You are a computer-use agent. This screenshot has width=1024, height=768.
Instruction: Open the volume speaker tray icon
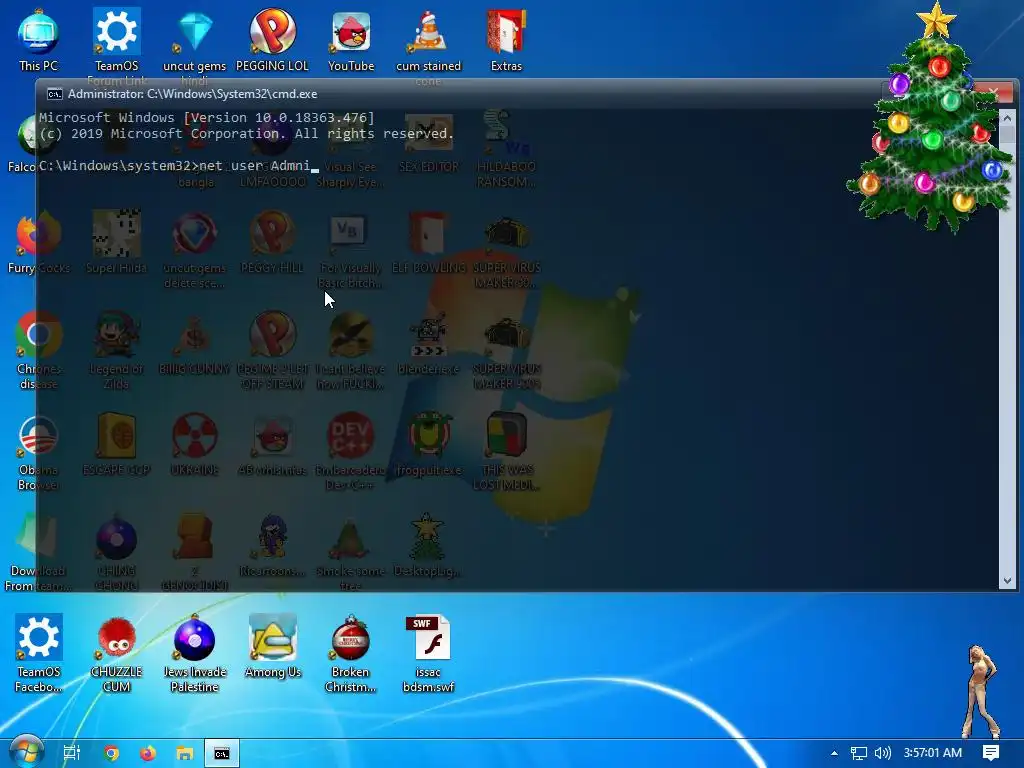pyautogui.click(x=882, y=753)
